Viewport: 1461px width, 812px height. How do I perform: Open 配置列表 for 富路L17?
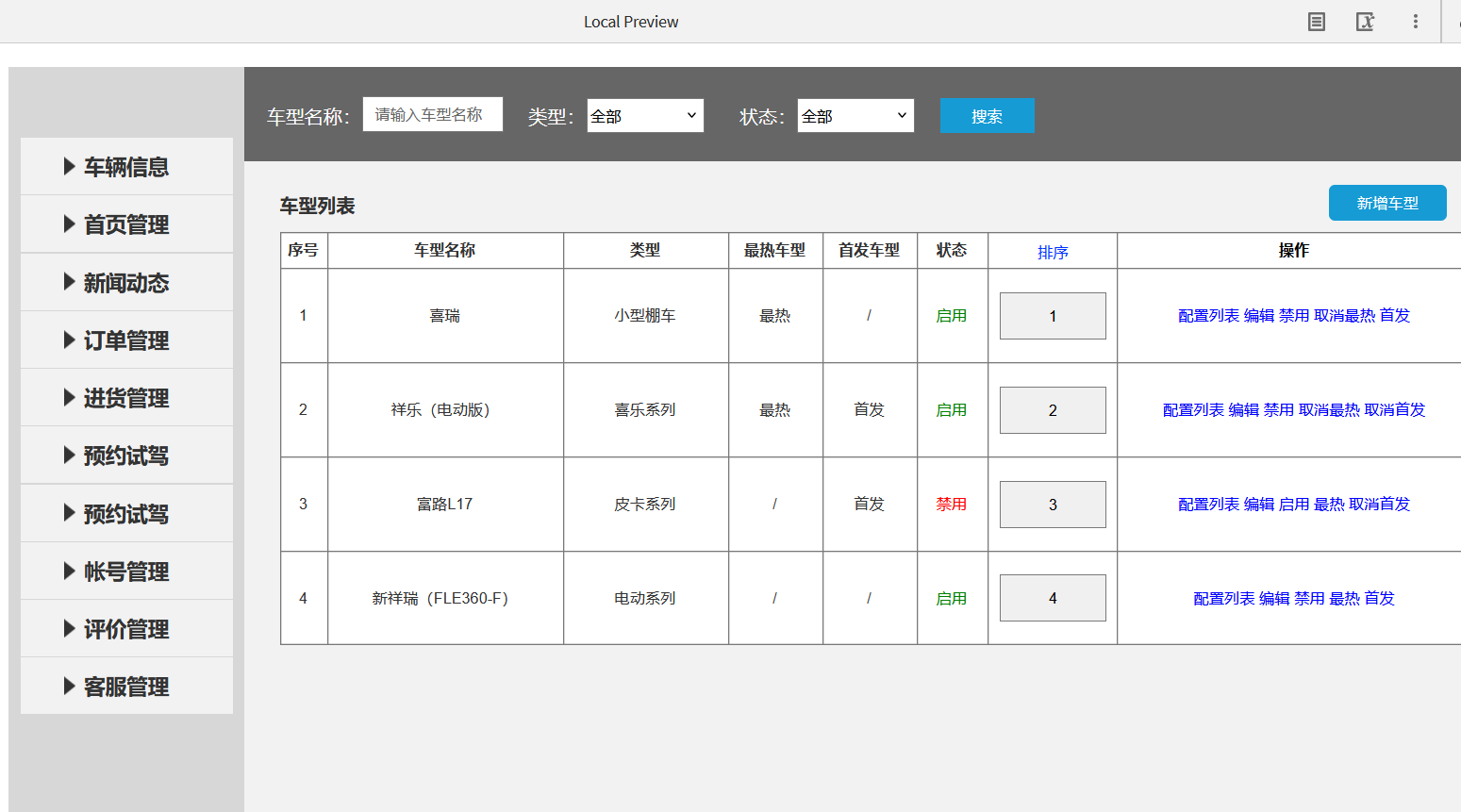coord(1208,505)
